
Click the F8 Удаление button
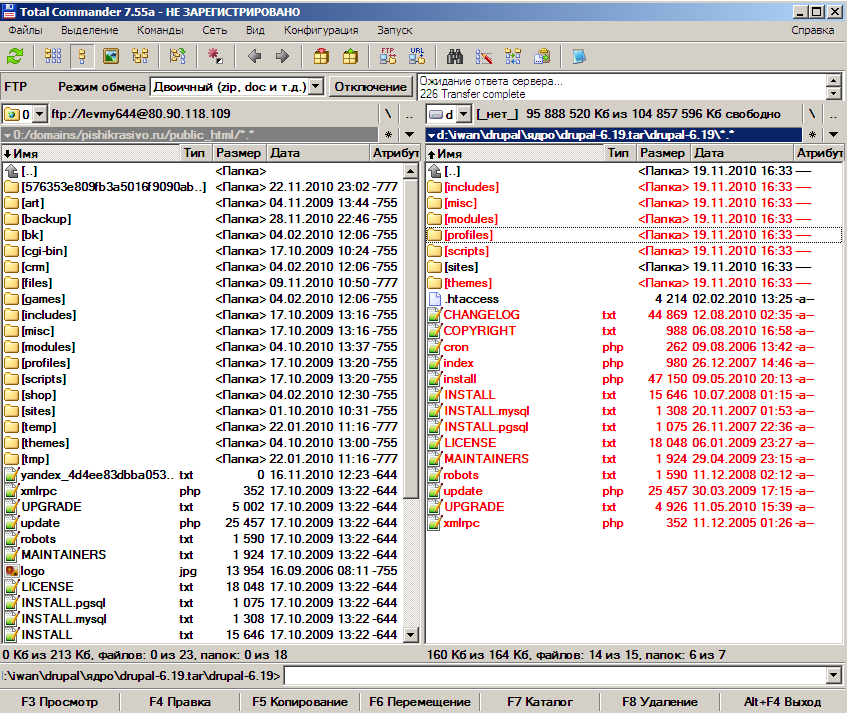point(660,702)
